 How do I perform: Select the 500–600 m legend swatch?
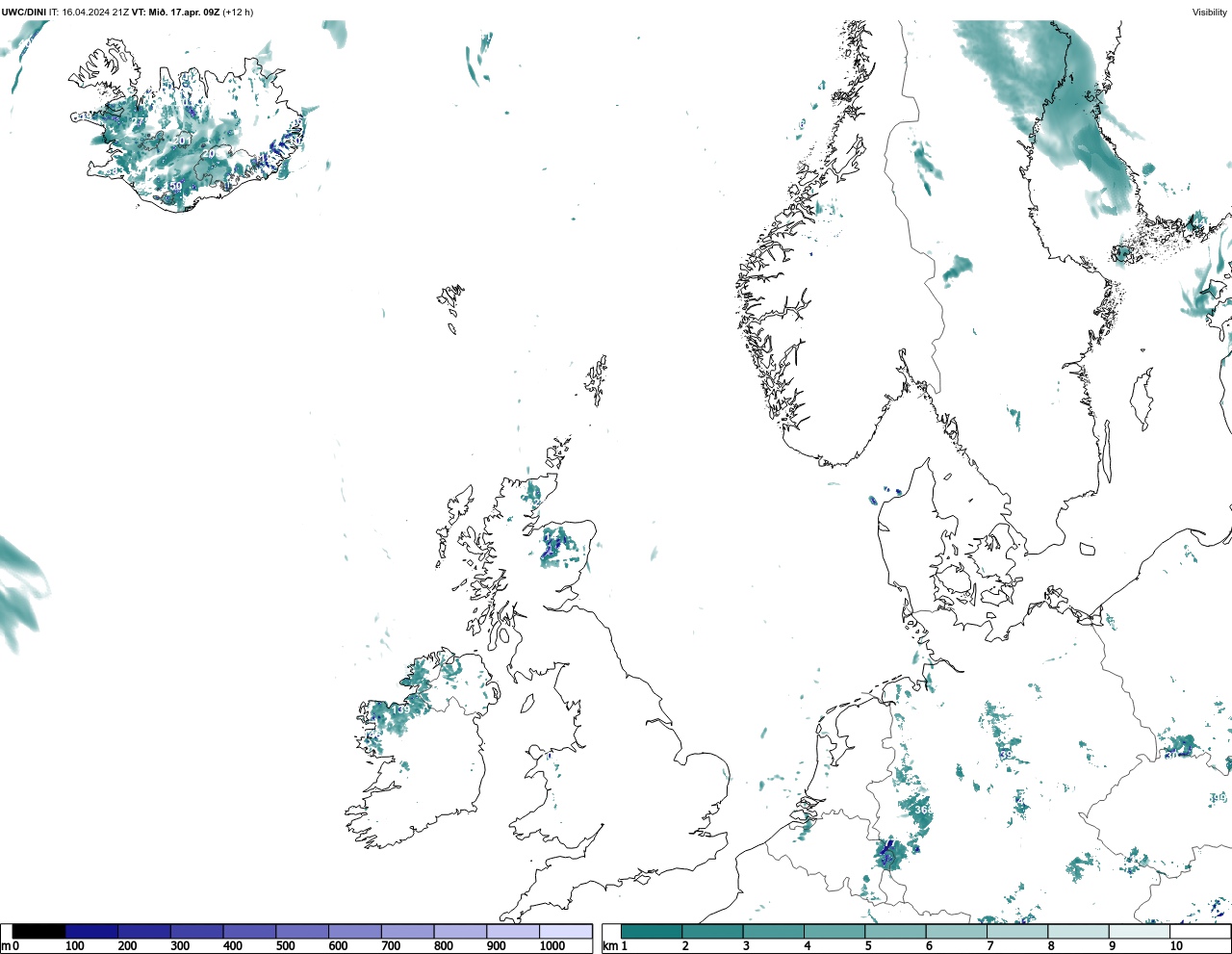[x=302, y=932]
